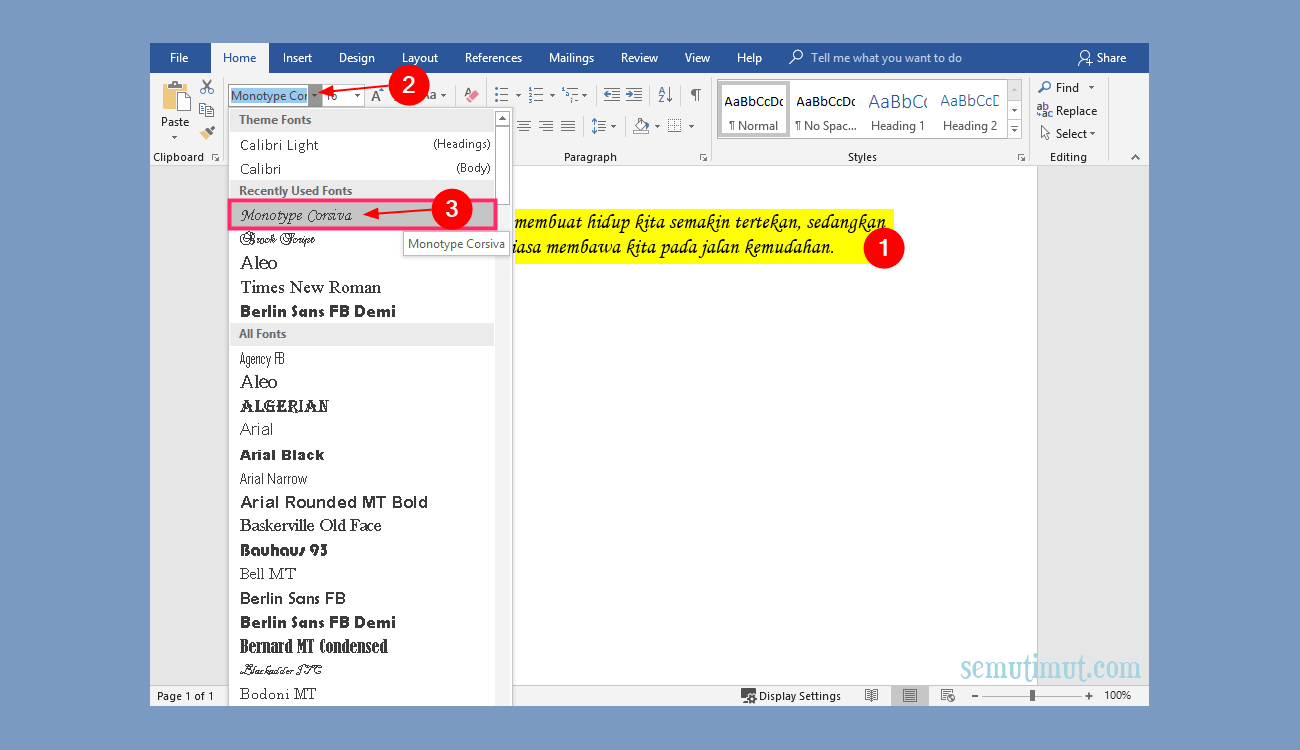Switch to the Mailings tab
Image resolution: width=1300 pixels, height=750 pixels.
pyautogui.click(x=571, y=58)
